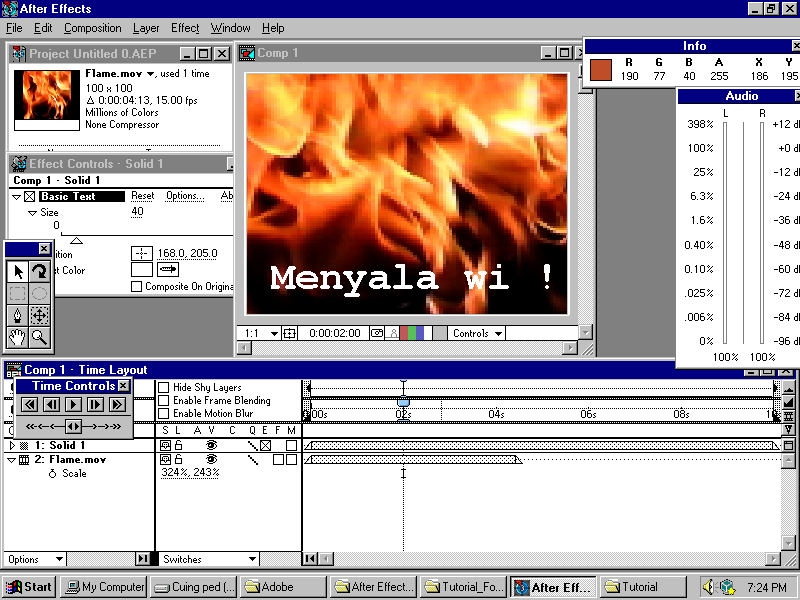The width and height of the screenshot is (800, 600).
Task: Click the position value 168.0, 205.0
Action: pyautogui.click(x=187, y=253)
